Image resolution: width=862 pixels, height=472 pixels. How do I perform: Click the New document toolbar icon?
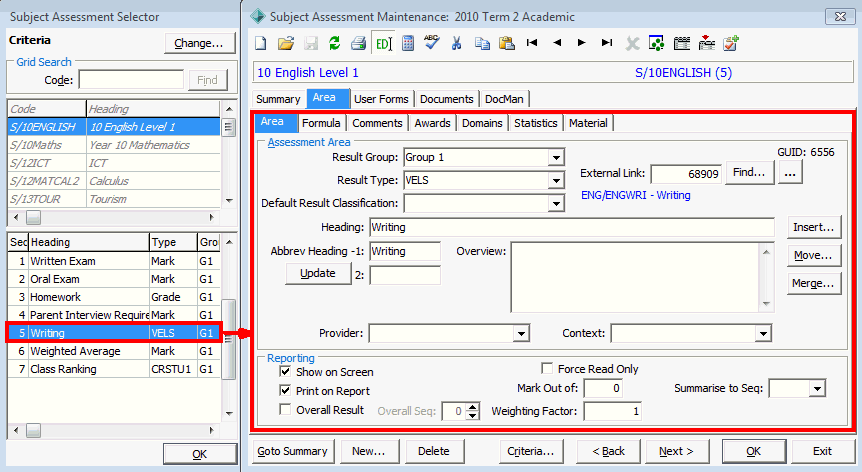(261, 43)
